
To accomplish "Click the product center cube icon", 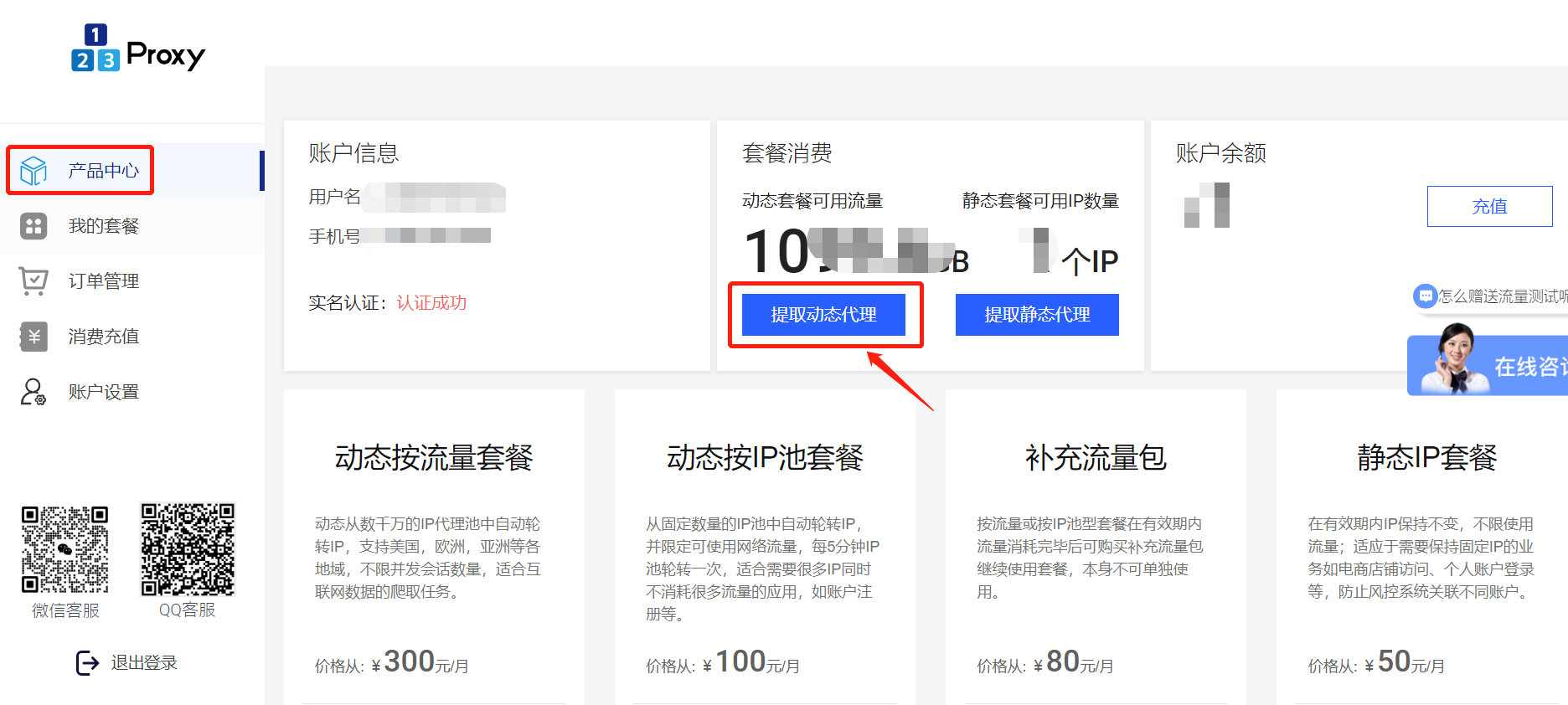I will point(34,171).
